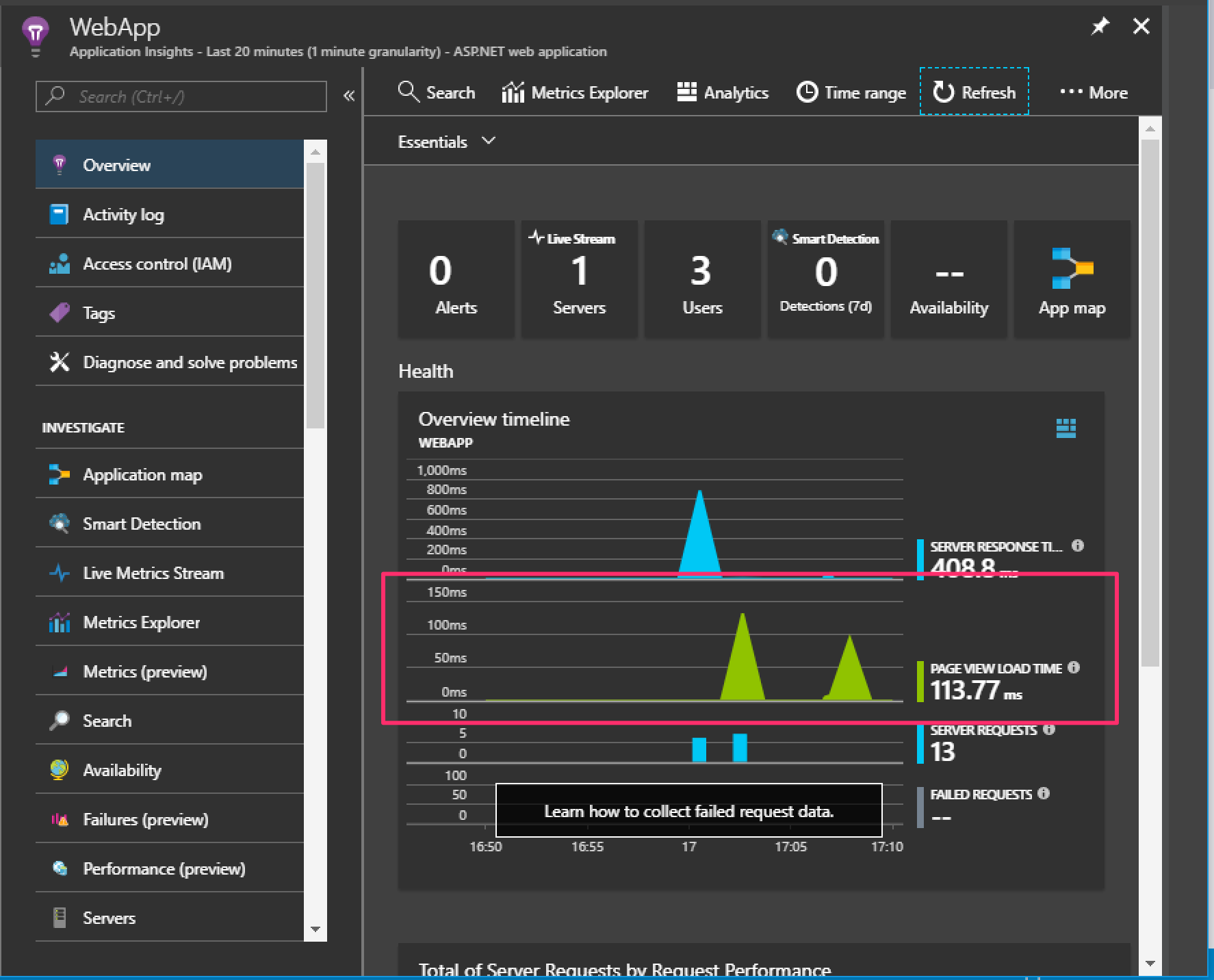Click the Tags purple tag icon

point(60,313)
